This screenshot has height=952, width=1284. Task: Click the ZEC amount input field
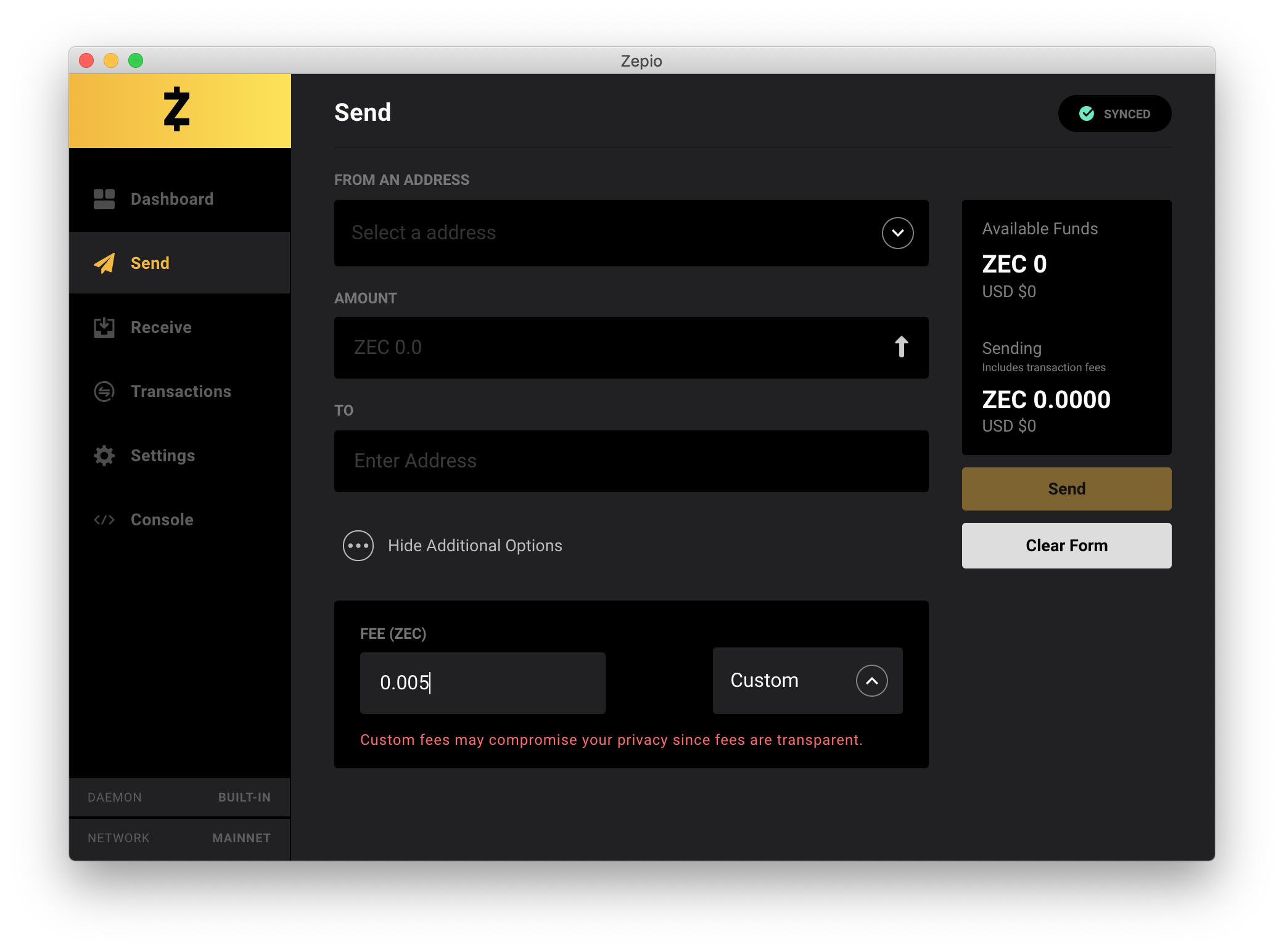(611, 348)
